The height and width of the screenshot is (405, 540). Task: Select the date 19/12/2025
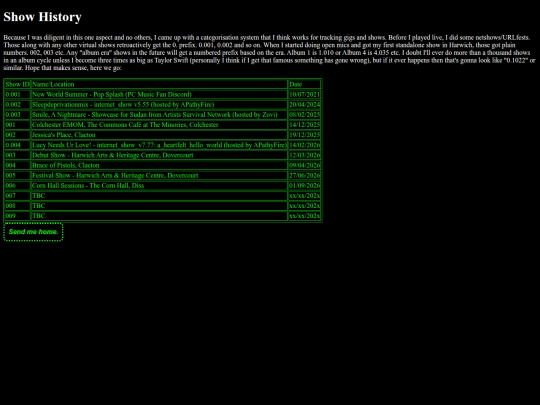tap(304, 135)
